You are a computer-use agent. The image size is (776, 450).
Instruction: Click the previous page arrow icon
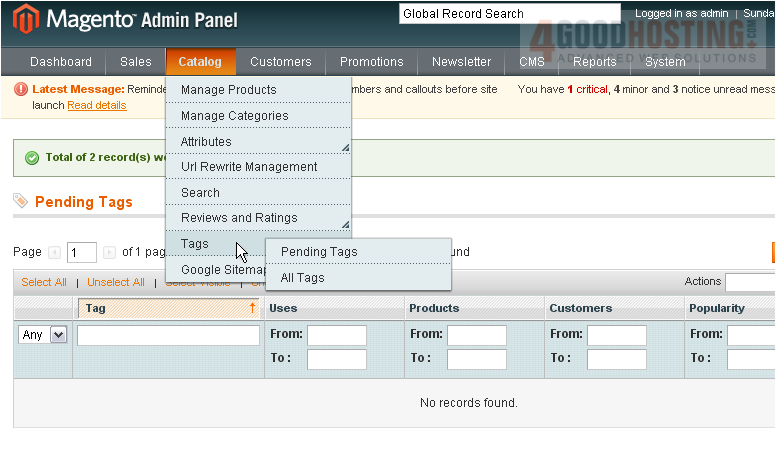point(54,253)
